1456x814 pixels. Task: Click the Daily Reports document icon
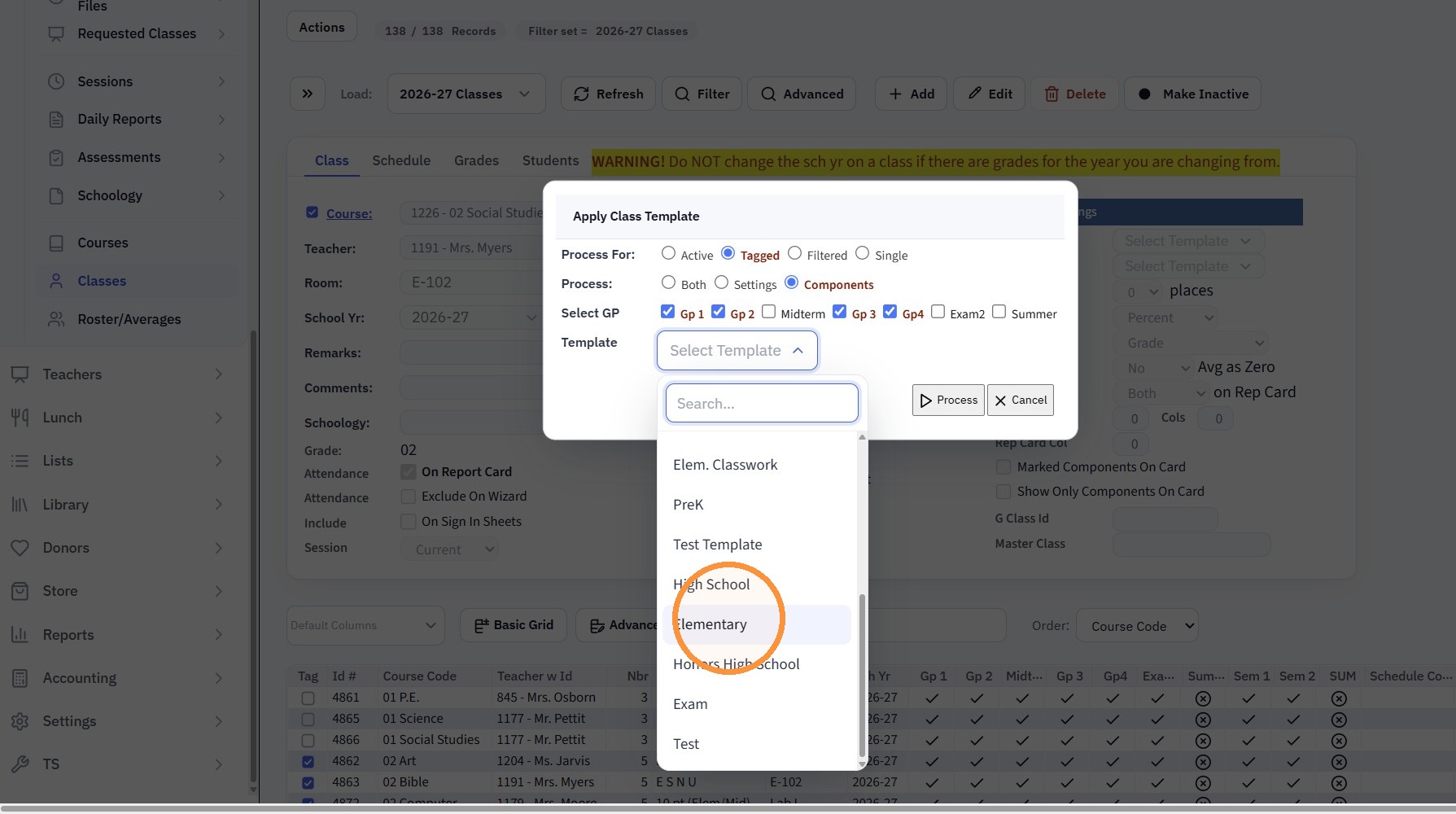point(56,120)
